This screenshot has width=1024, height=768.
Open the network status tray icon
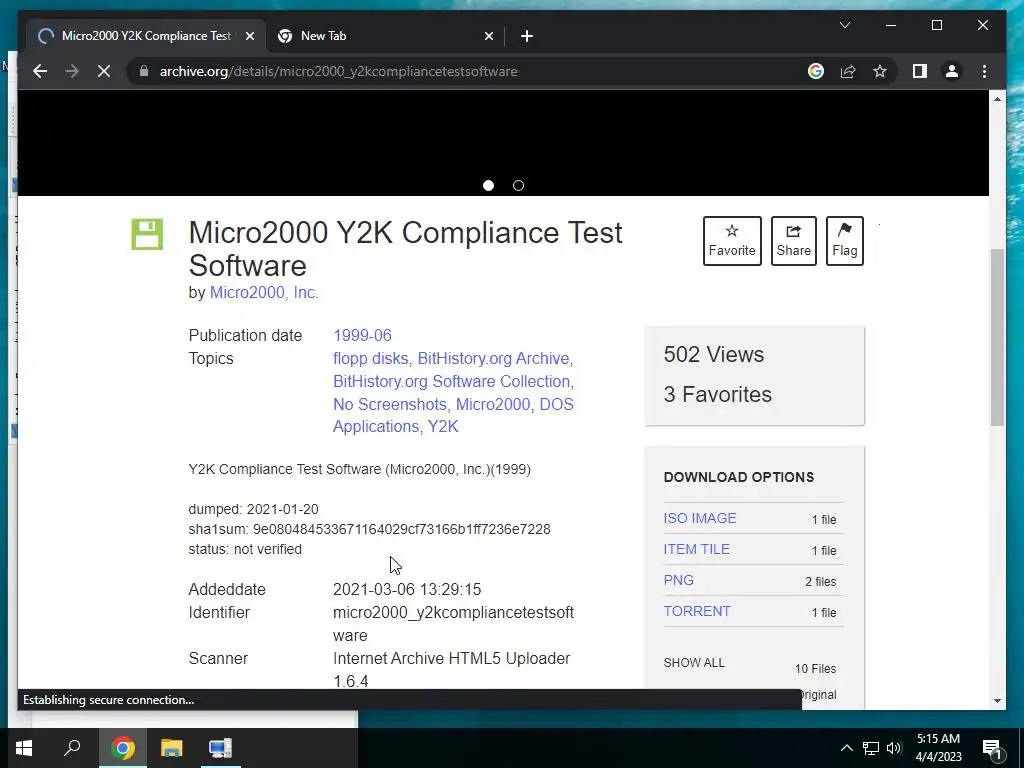(x=871, y=748)
